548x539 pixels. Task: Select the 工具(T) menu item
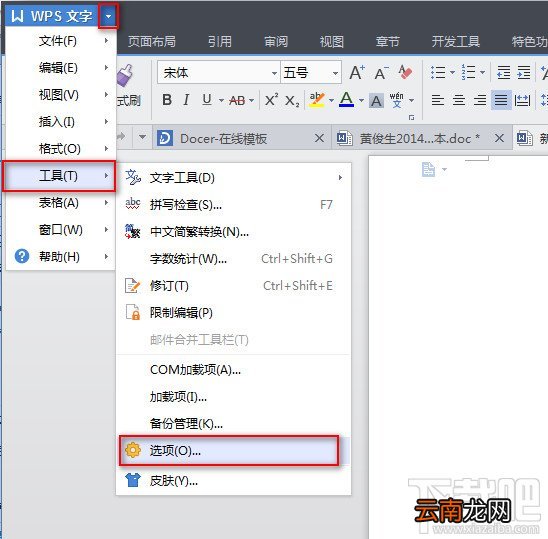(59, 176)
